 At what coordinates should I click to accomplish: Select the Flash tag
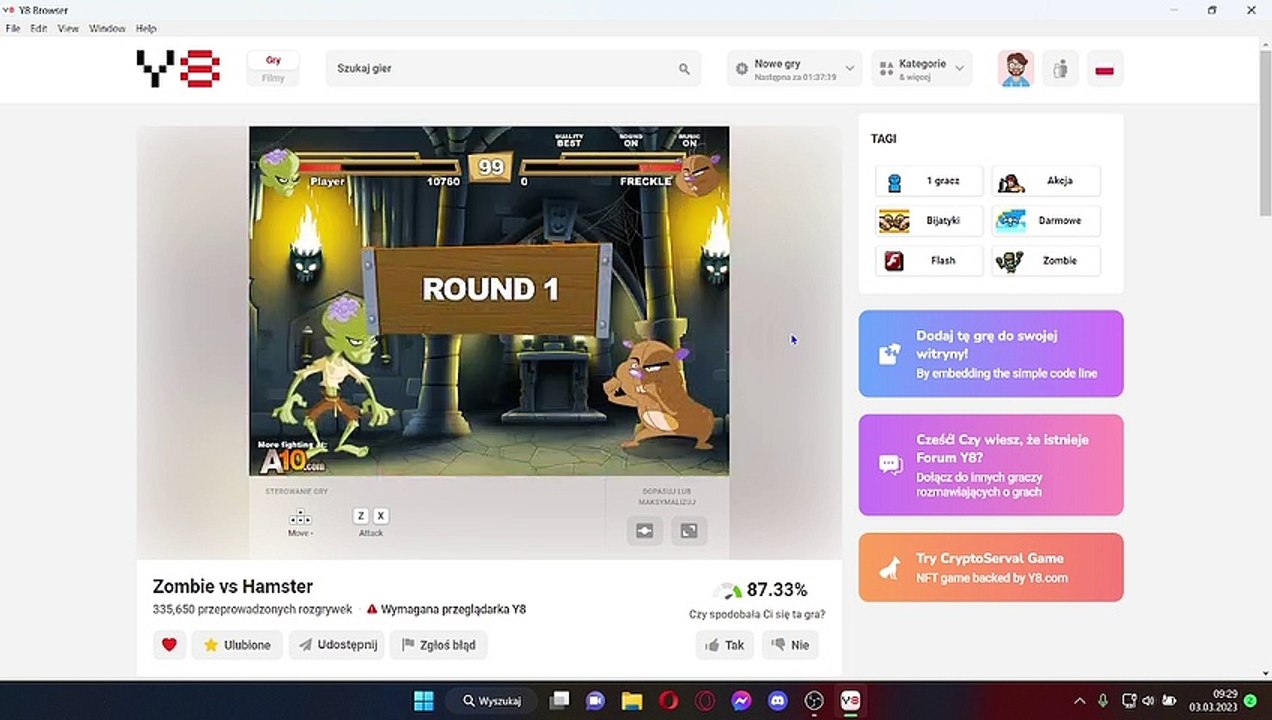(929, 261)
